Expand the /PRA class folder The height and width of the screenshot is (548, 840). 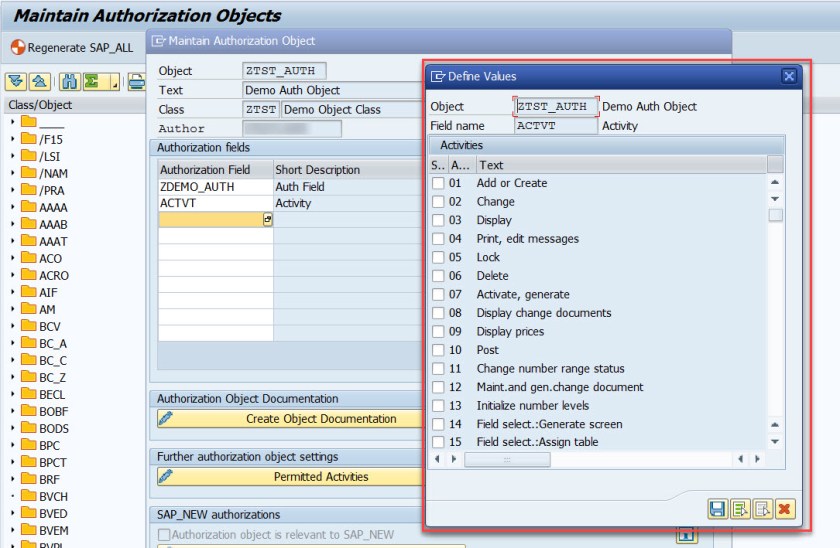coord(12,190)
